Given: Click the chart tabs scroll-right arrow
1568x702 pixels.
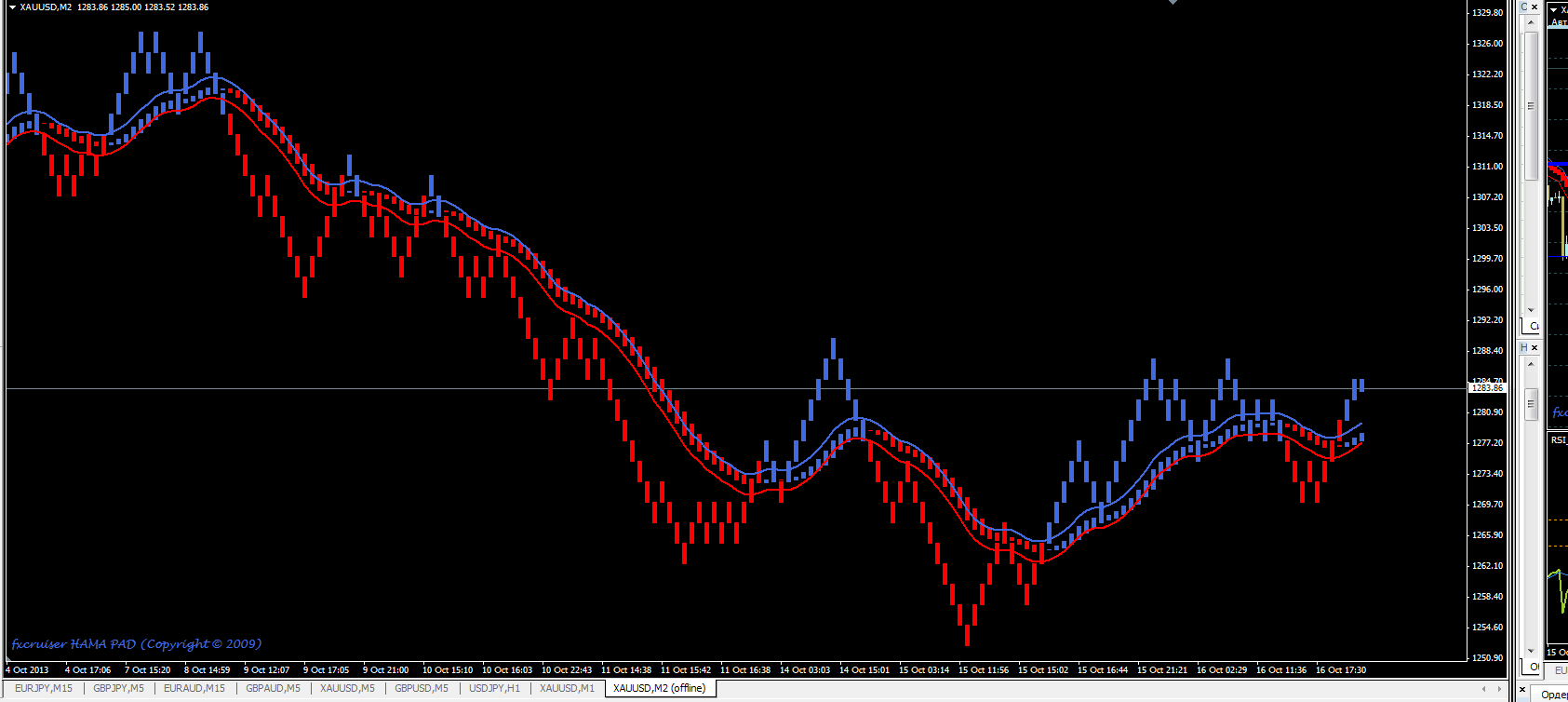Looking at the screenshot, I should tap(1500, 688).
